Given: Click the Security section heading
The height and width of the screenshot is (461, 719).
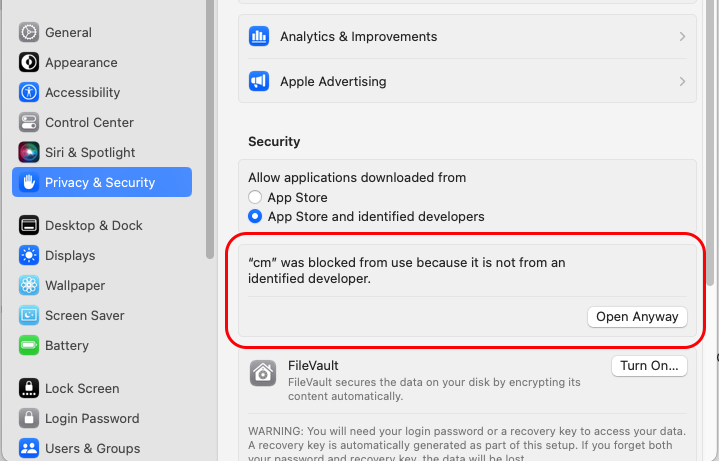Looking at the screenshot, I should [x=274, y=141].
